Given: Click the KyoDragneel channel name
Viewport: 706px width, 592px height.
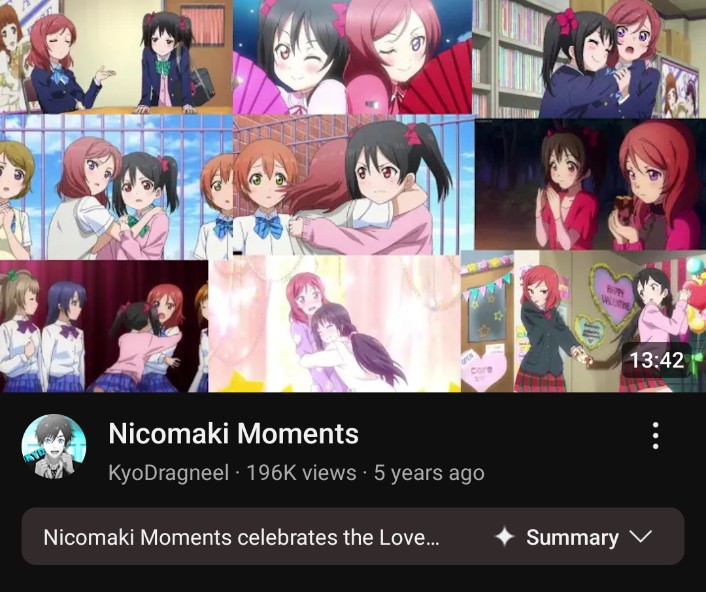Looking at the screenshot, I should 169,473.
